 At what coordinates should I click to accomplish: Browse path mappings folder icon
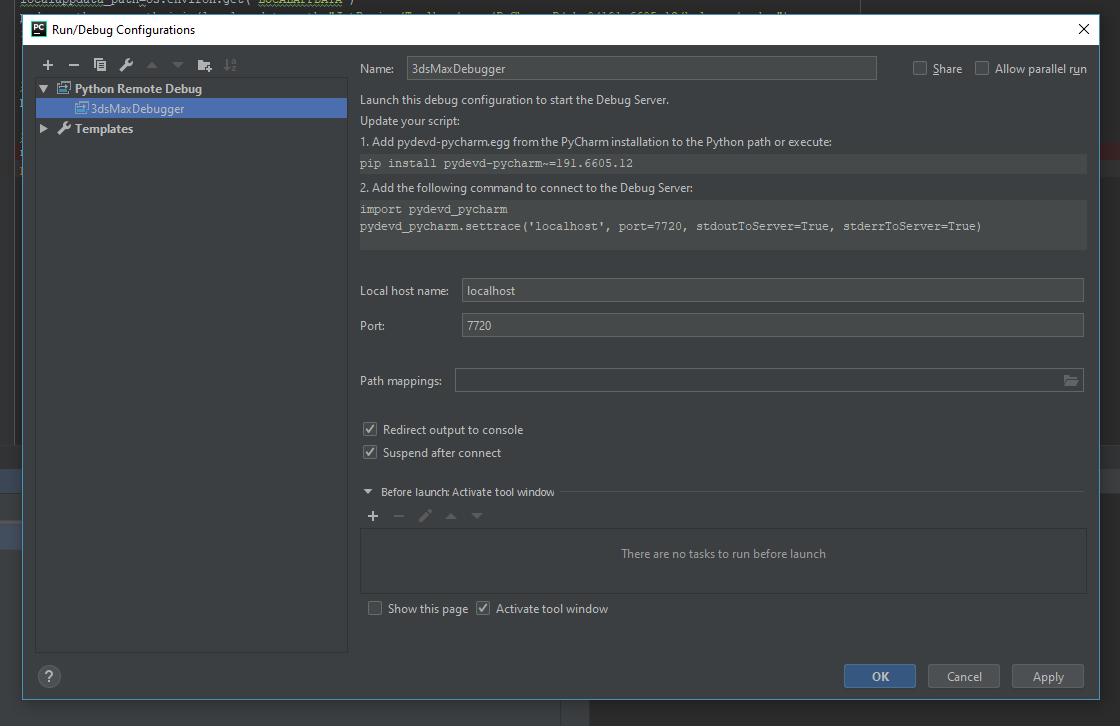[x=1071, y=380]
